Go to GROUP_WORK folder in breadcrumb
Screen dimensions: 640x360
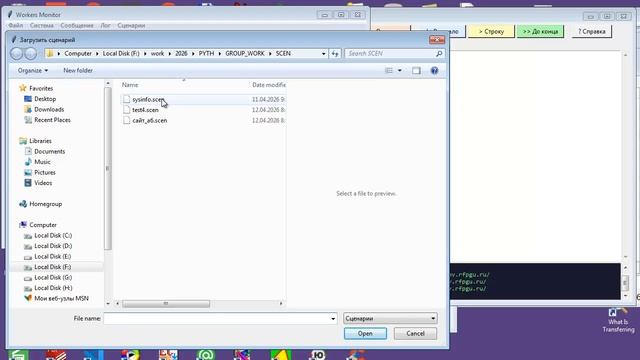pyautogui.click(x=245, y=53)
